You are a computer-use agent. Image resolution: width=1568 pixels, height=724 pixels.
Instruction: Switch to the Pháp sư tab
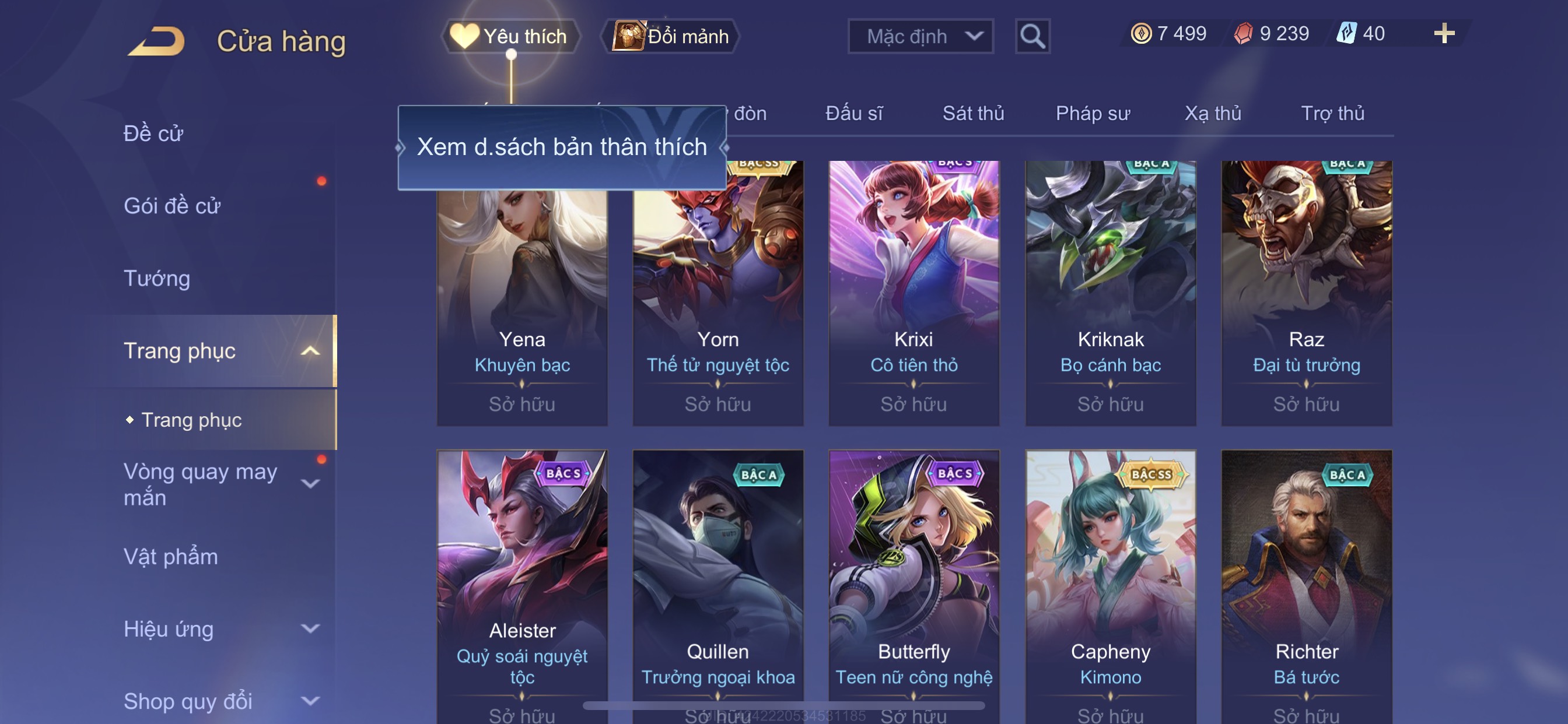(1093, 113)
